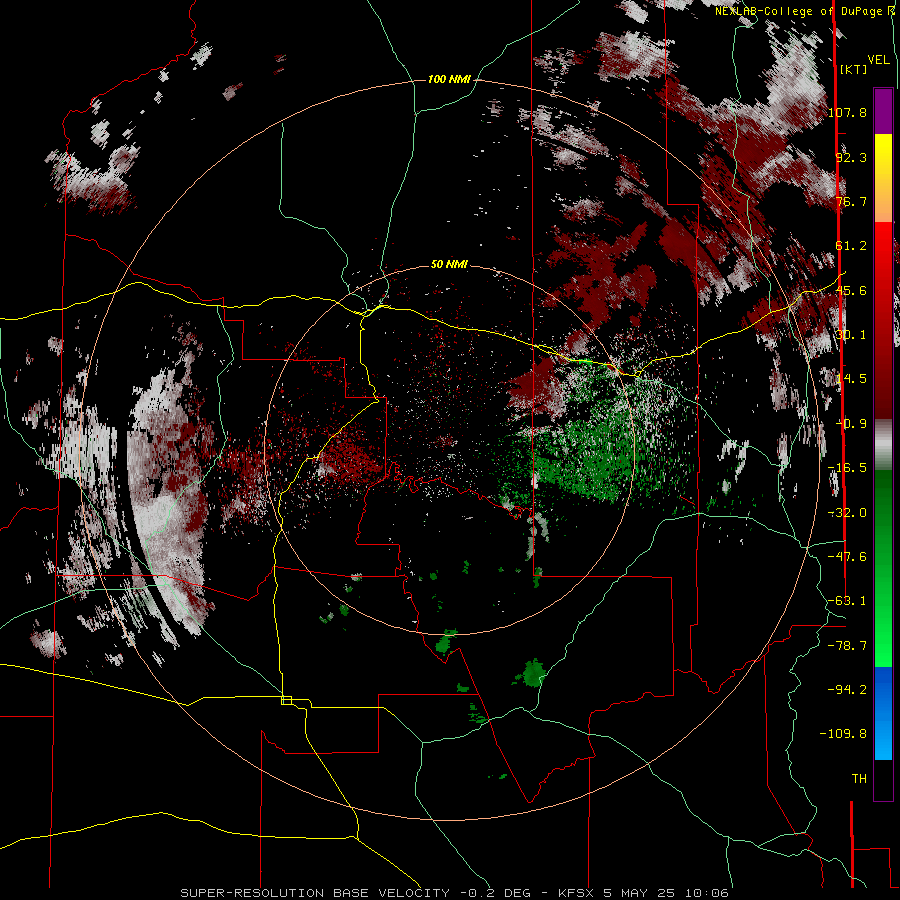
Task: Click the 30.1 value on velocity scale
Action: [x=851, y=335]
